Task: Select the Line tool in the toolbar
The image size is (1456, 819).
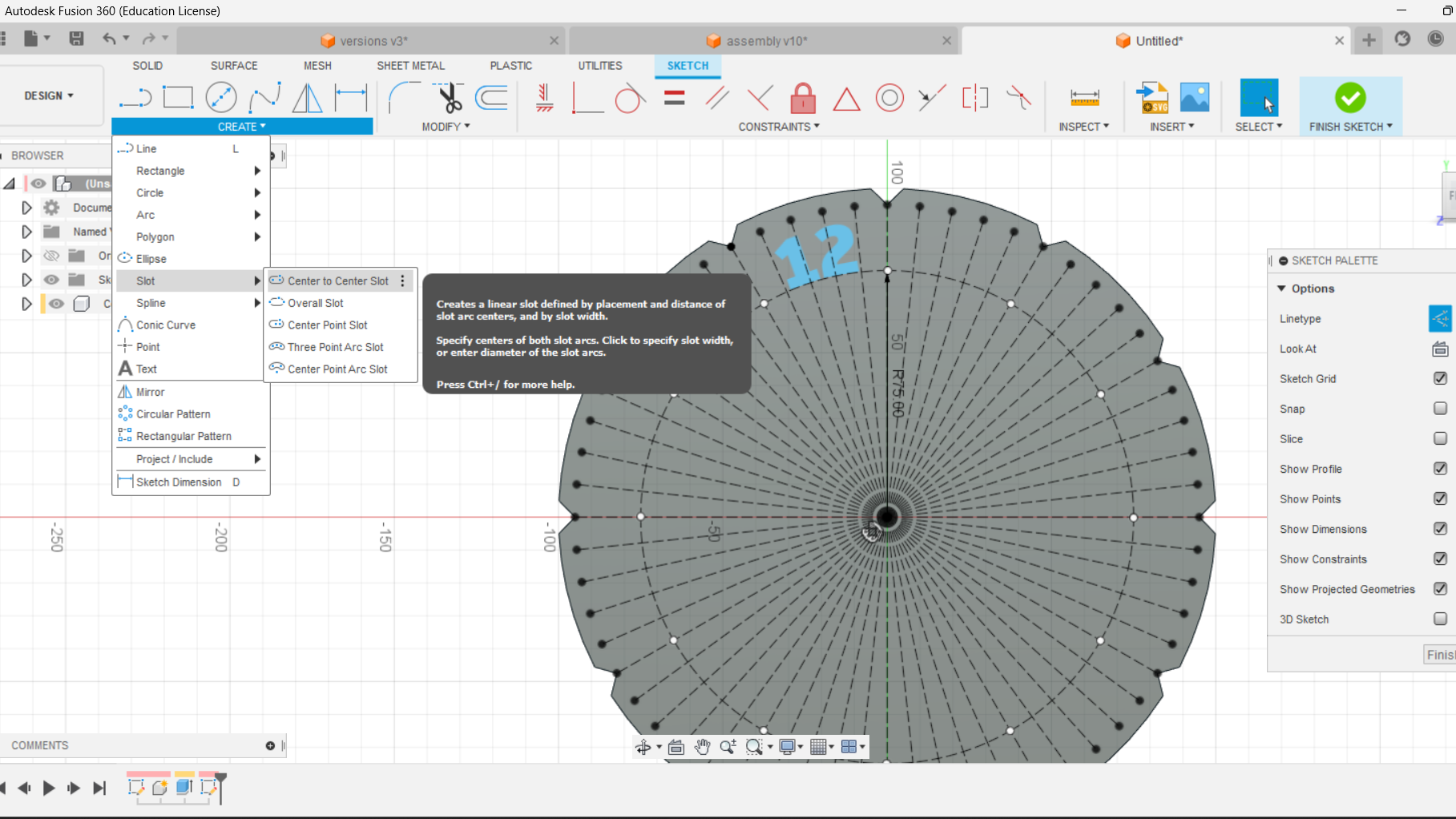Action: [135, 97]
